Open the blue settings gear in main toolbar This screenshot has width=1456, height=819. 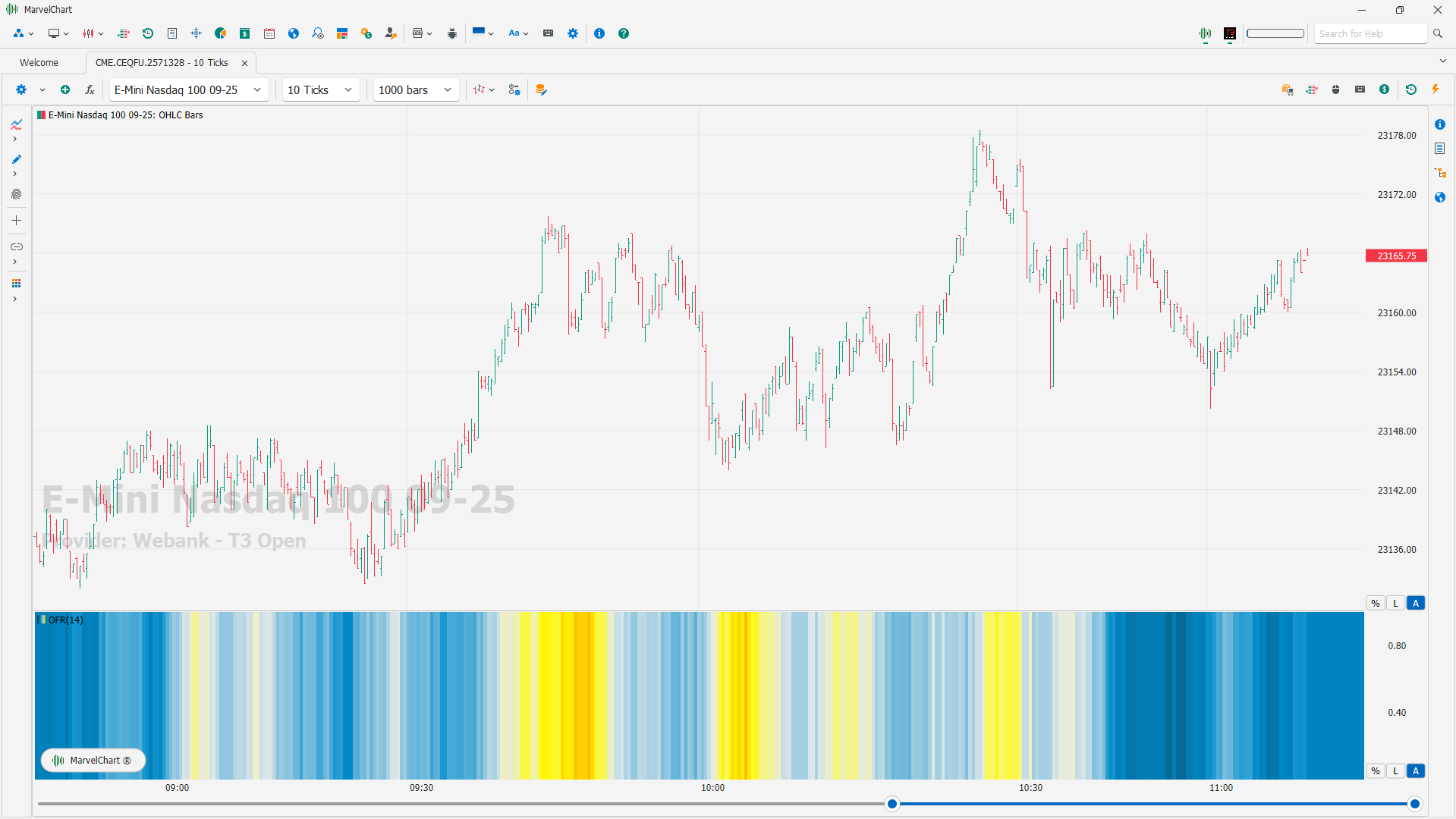[573, 33]
